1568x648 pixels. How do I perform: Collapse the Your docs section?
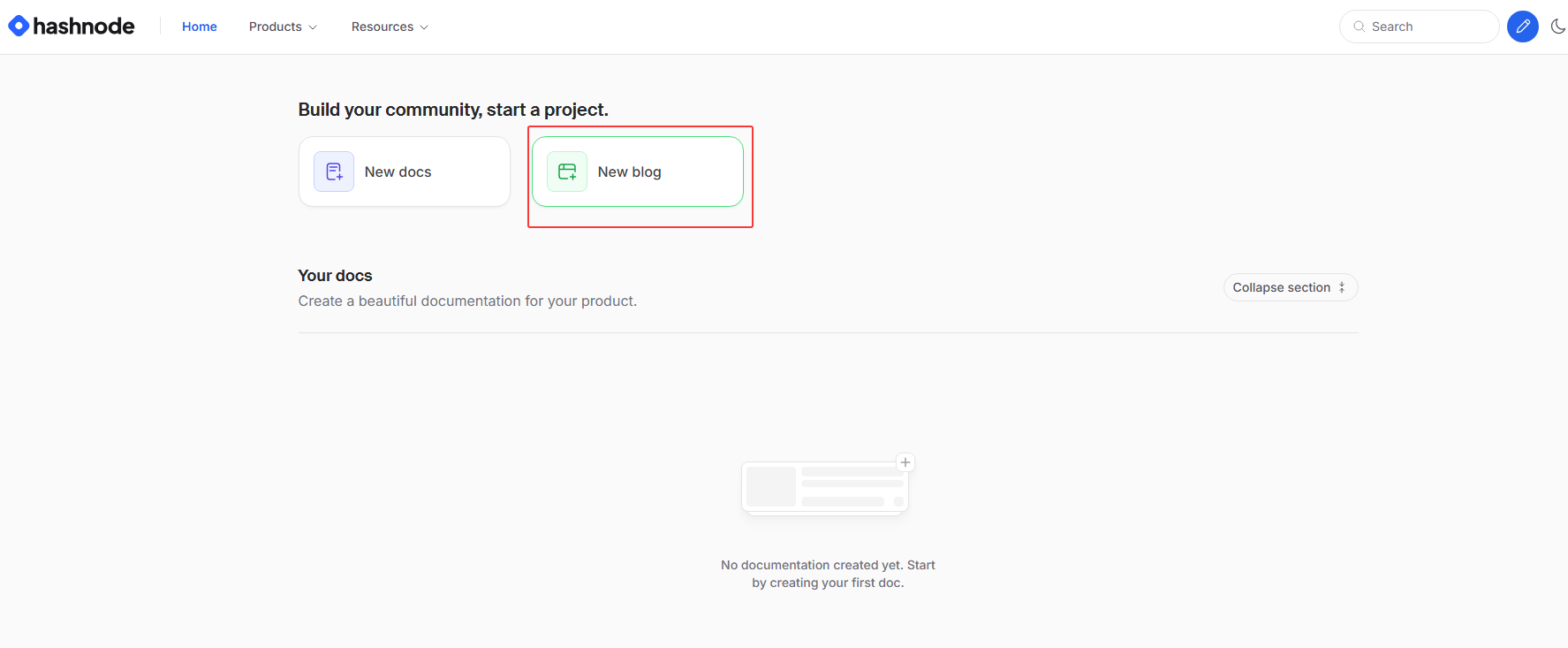(1282, 287)
